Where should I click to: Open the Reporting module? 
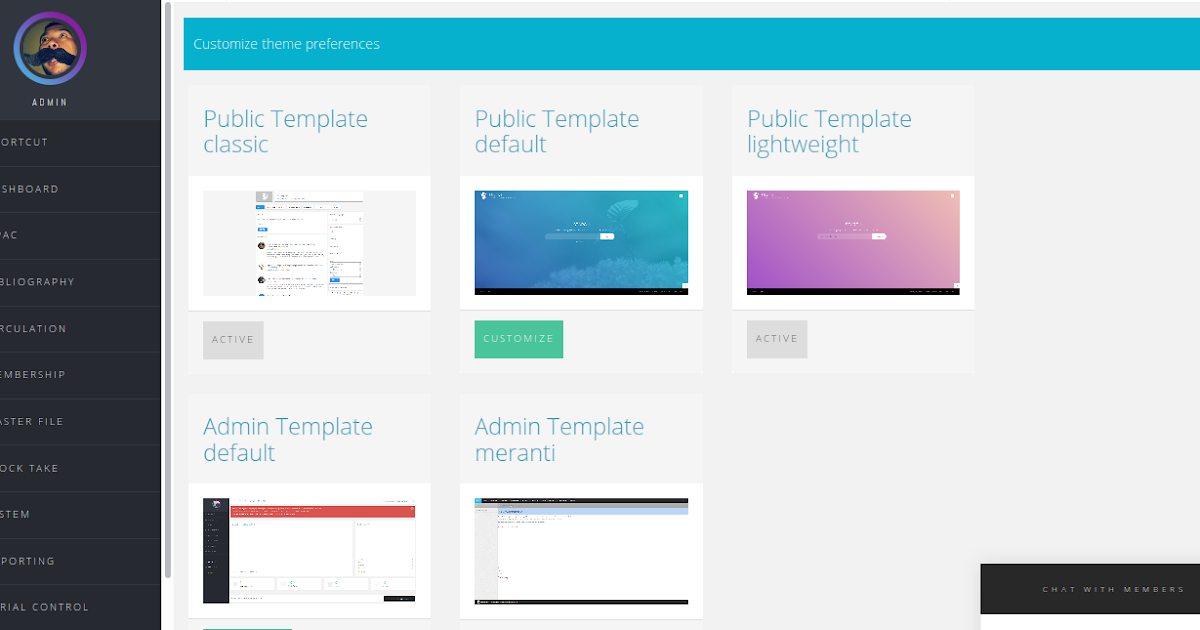(40, 561)
